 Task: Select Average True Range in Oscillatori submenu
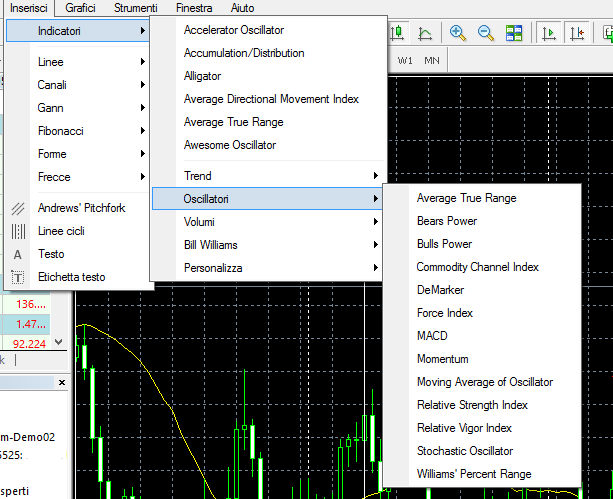[x=466, y=198]
